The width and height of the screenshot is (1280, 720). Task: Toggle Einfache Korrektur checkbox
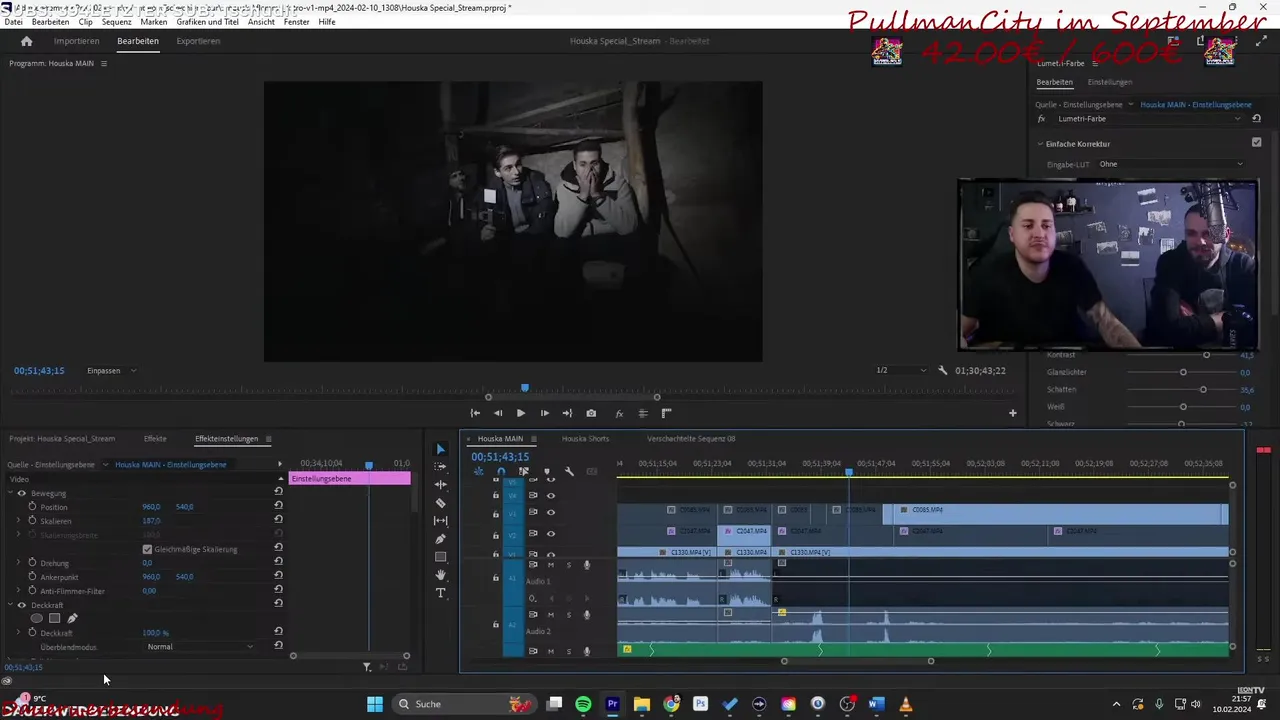[x=1257, y=143]
